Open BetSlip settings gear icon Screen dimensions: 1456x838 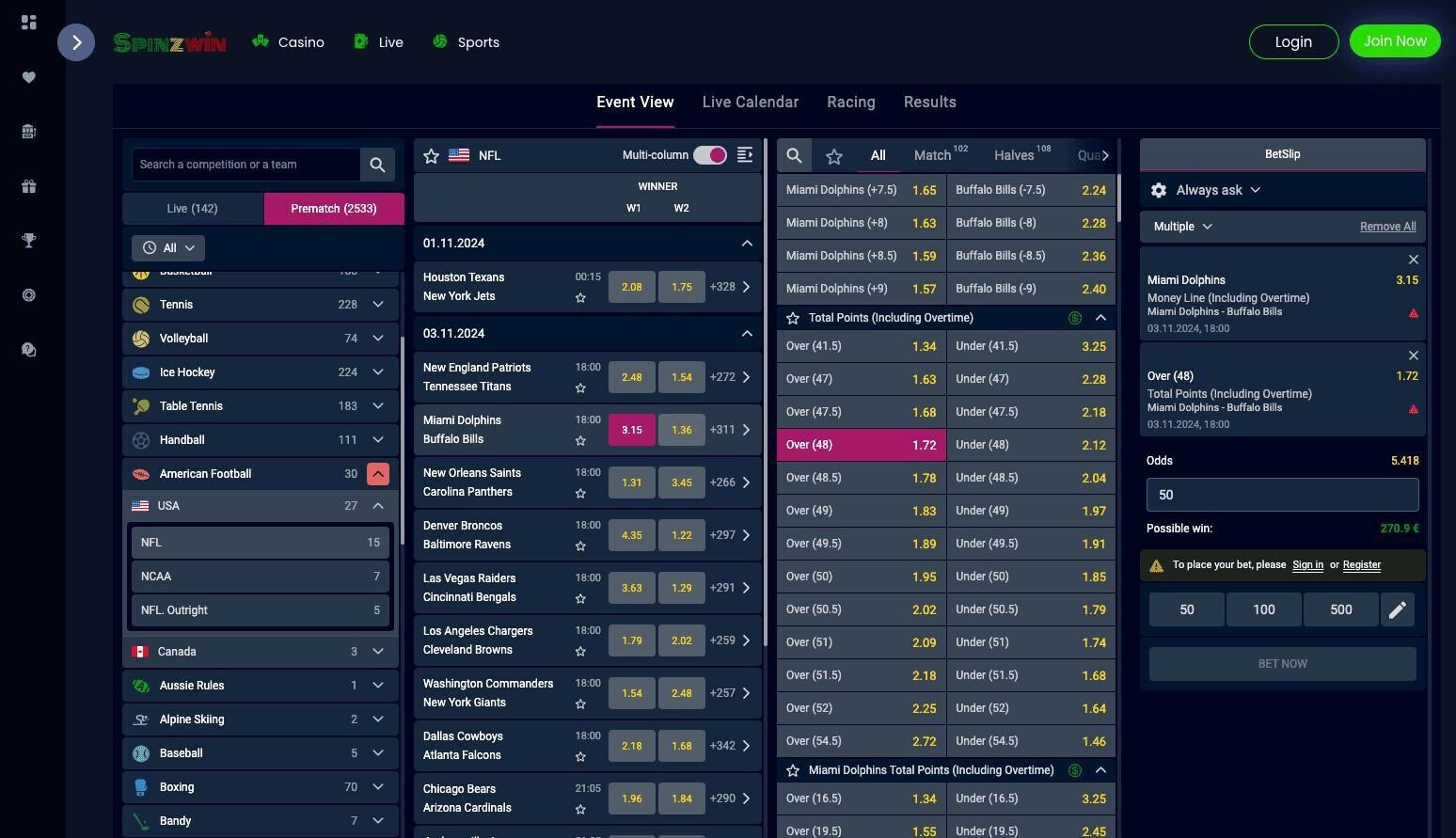(x=1159, y=190)
